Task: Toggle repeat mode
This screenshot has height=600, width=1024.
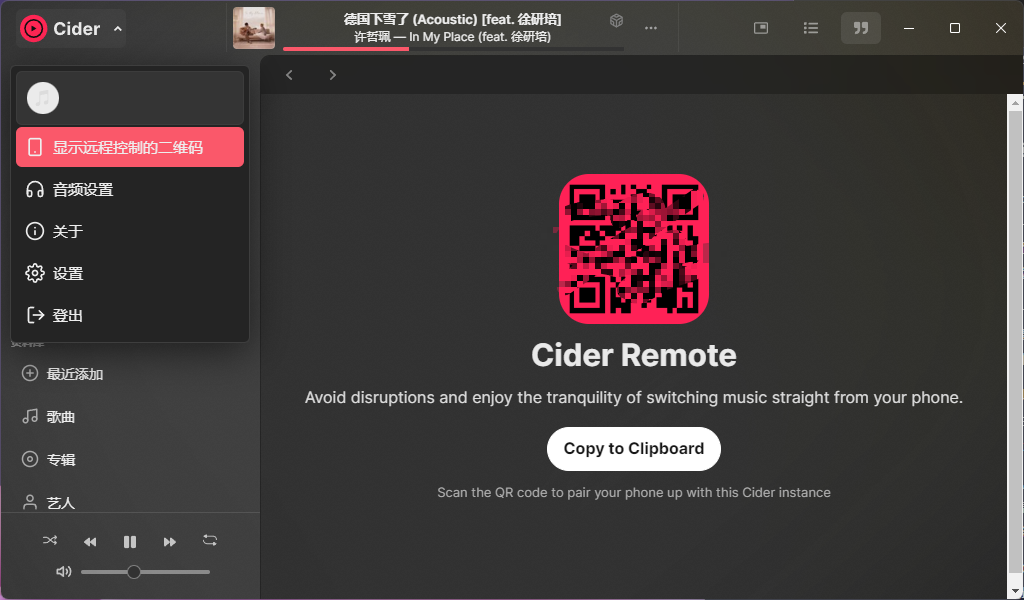Action: [210, 540]
